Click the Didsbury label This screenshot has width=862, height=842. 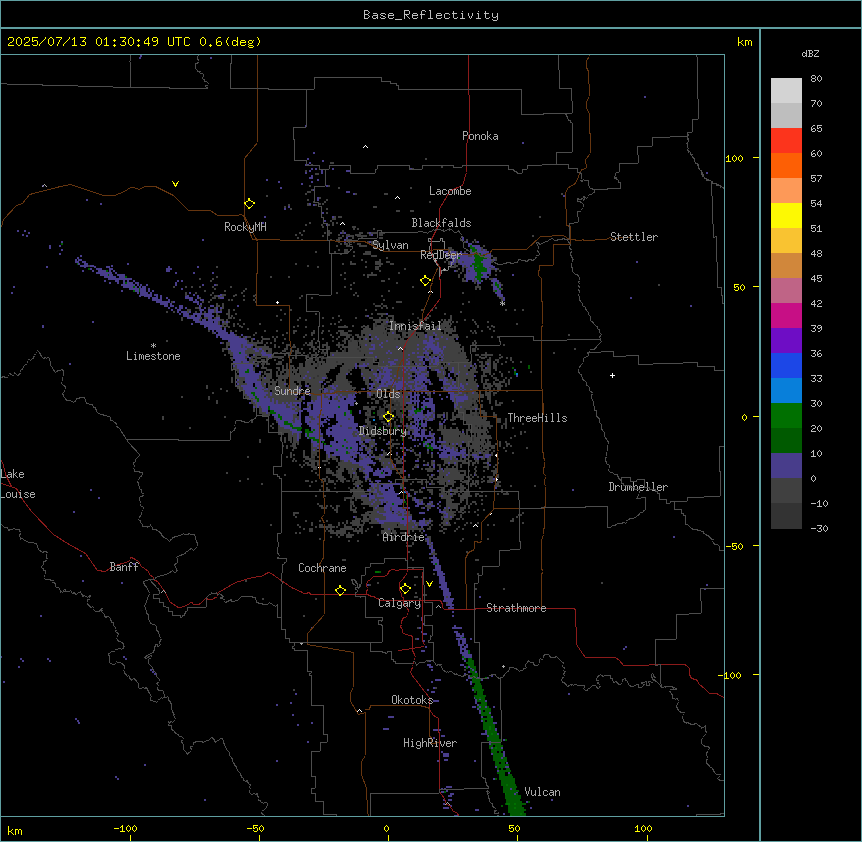point(383,431)
